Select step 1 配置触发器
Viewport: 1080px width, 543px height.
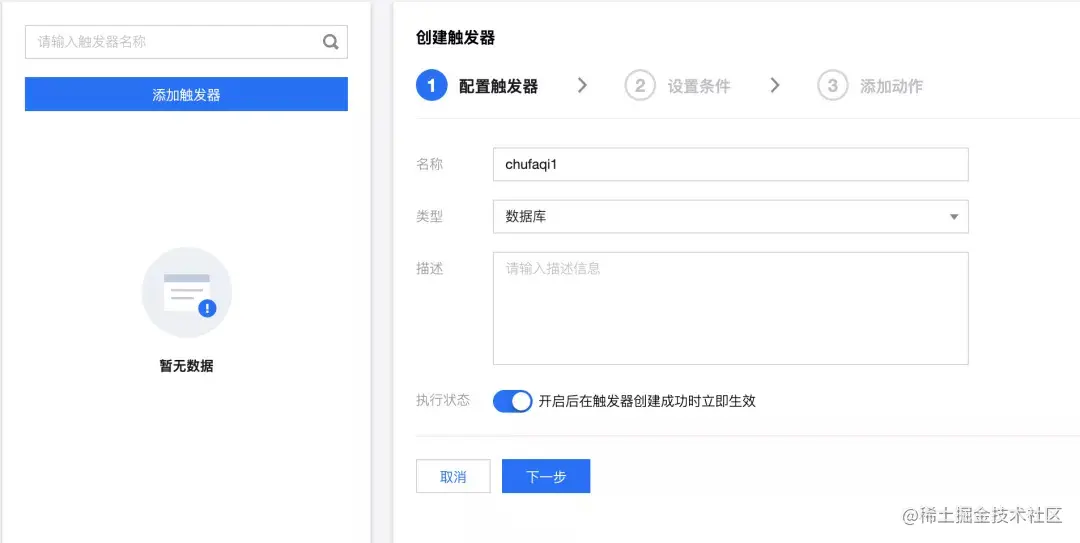(x=477, y=85)
